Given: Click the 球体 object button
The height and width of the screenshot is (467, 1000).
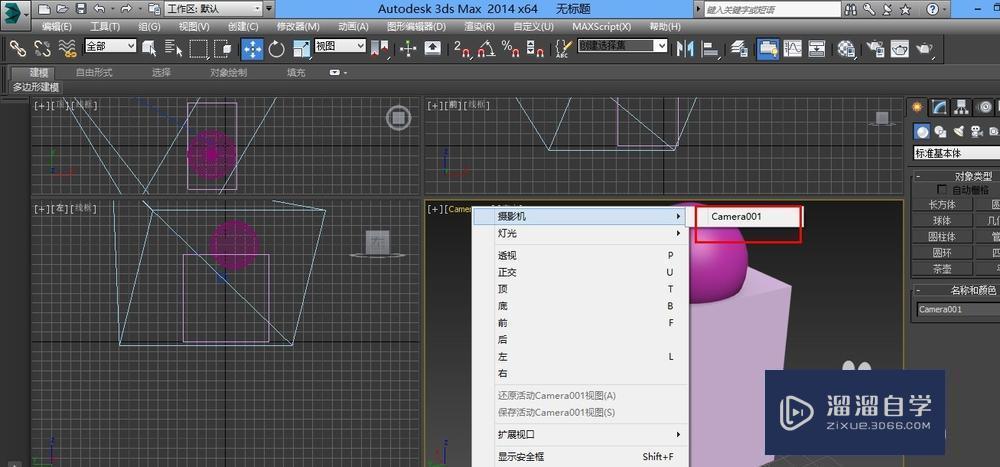Looking at the screenshot, I should 942,220.
